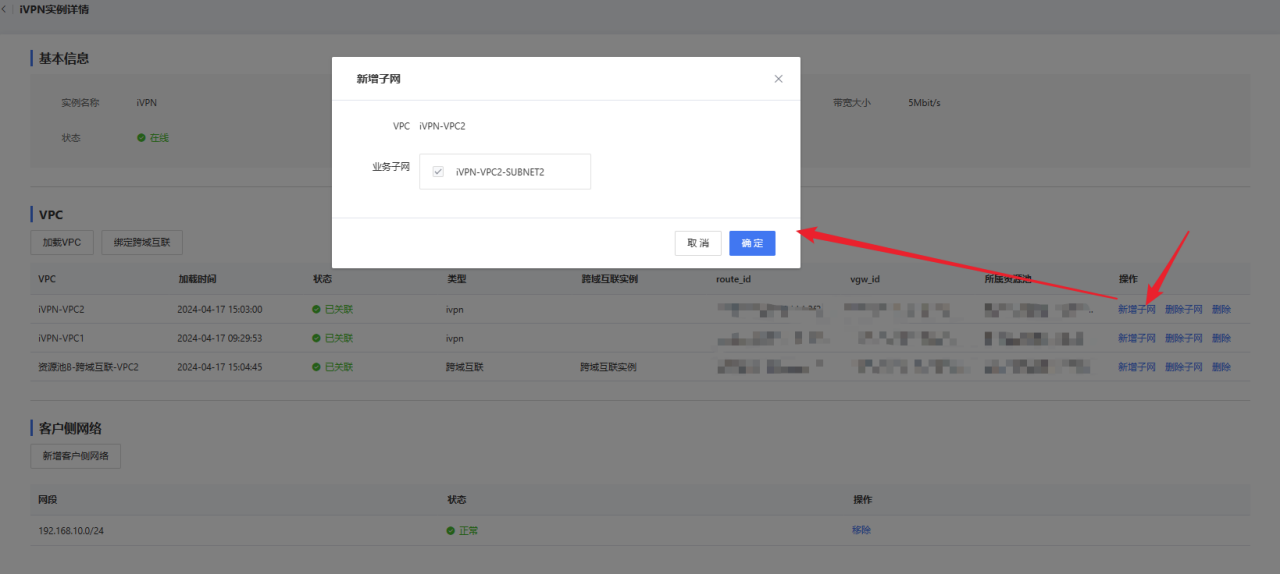Click 删除 in 资源池8-跨域互联-VPC2 row
This screenshot has height=574, width=1280.
pyautogui.click(x=1221, y=367)
